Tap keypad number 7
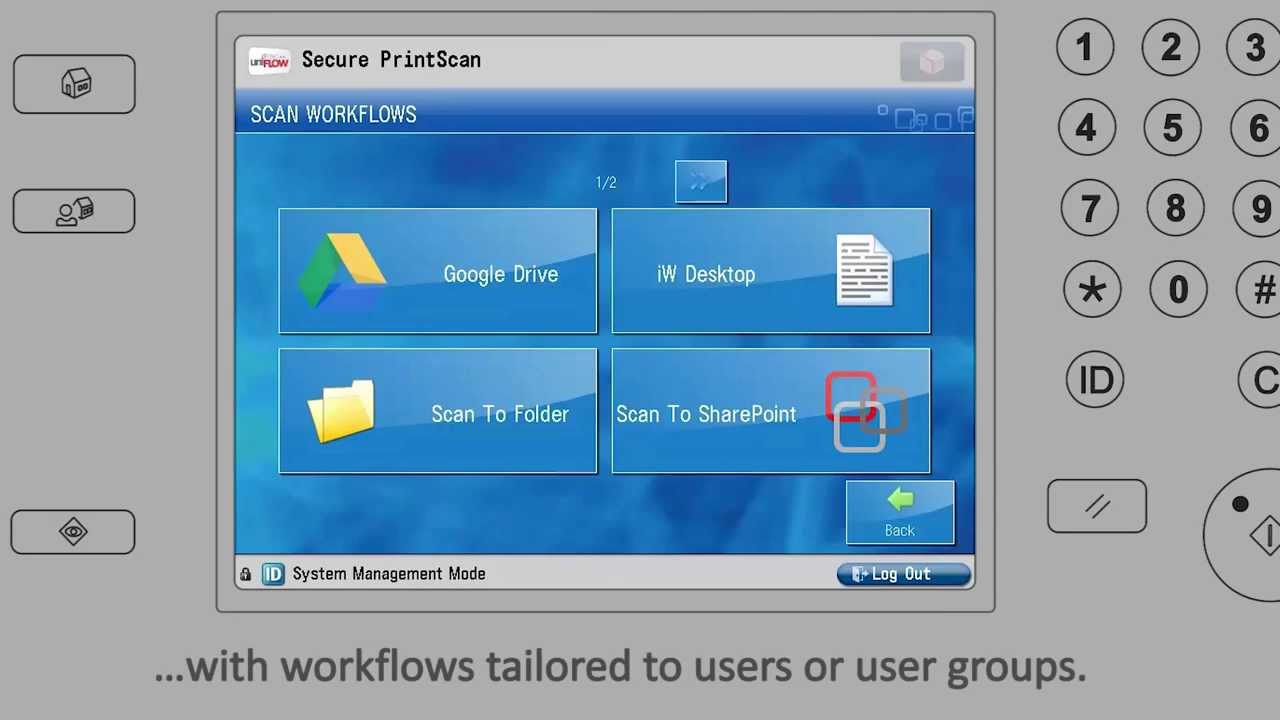Image resolution: width=1280 pixels, height=720 pixels. click(x=1090, y=209)
